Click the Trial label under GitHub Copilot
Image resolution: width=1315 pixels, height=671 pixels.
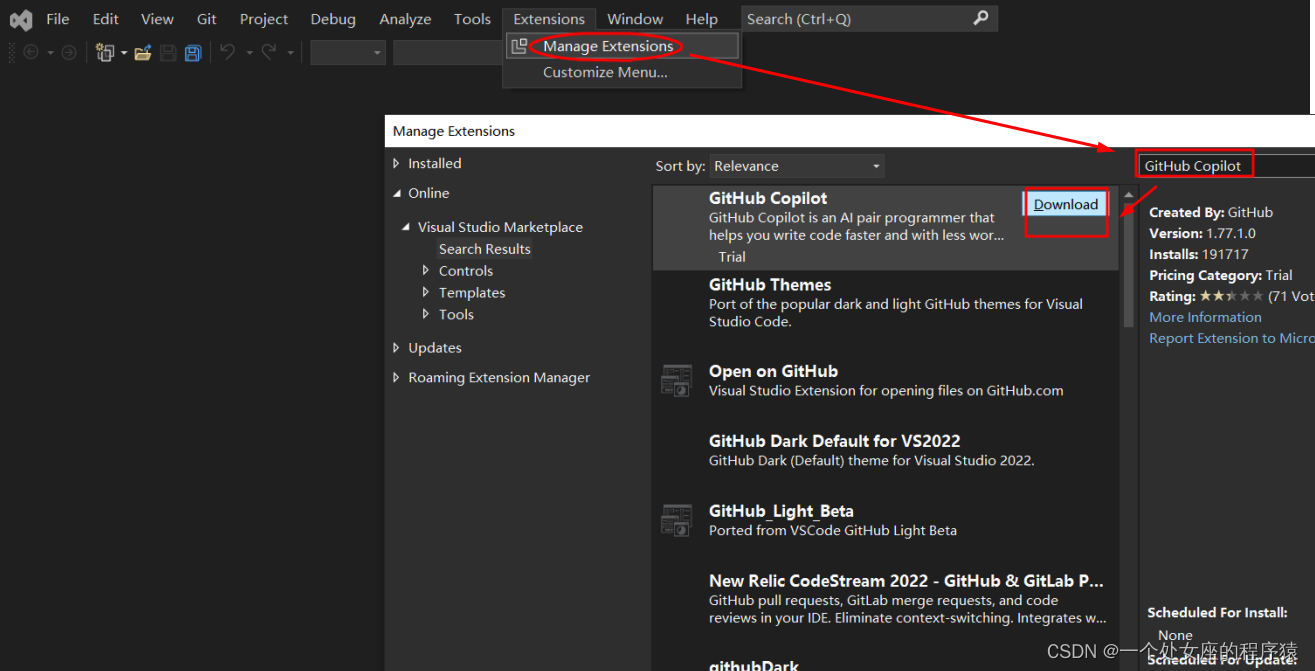coord(732,257)
